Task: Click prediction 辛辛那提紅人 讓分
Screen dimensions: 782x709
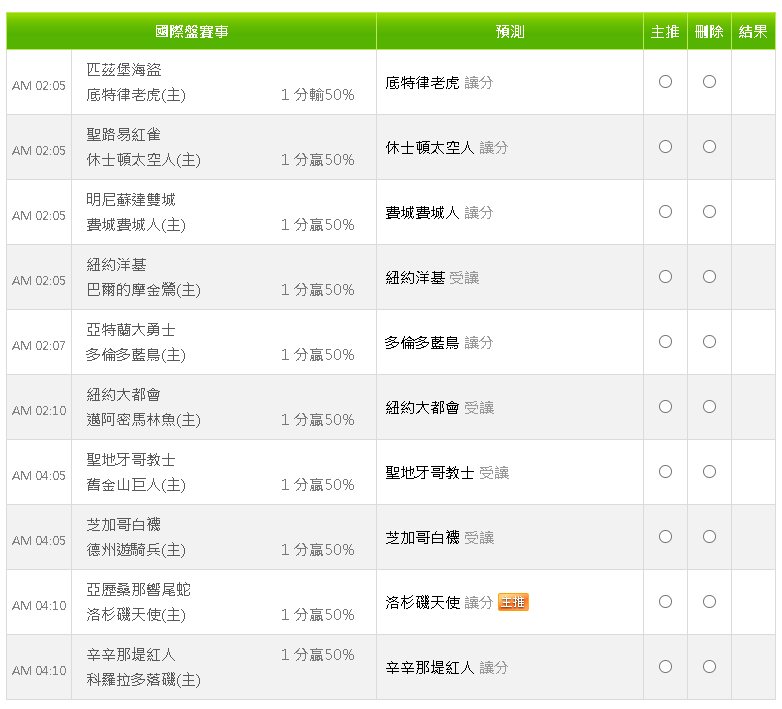Action: point(446,668)
